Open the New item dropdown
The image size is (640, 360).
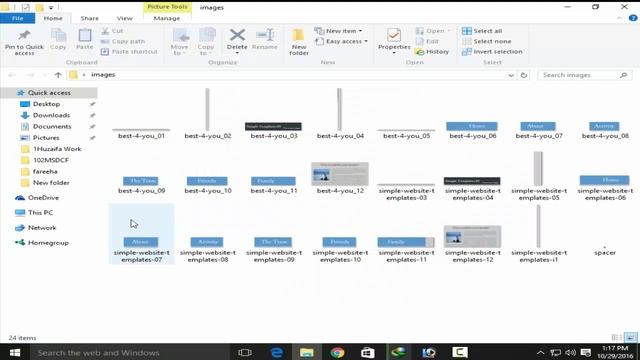point(338,31)
